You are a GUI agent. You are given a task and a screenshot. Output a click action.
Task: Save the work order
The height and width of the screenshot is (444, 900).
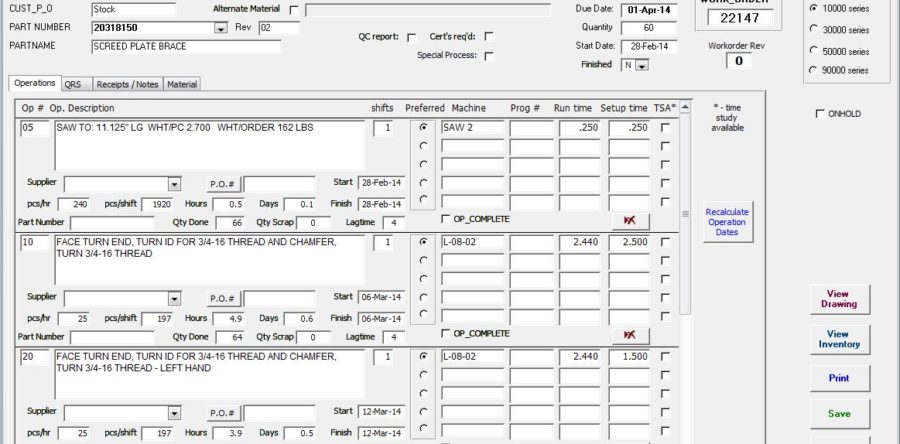click(x=839, y=414)
